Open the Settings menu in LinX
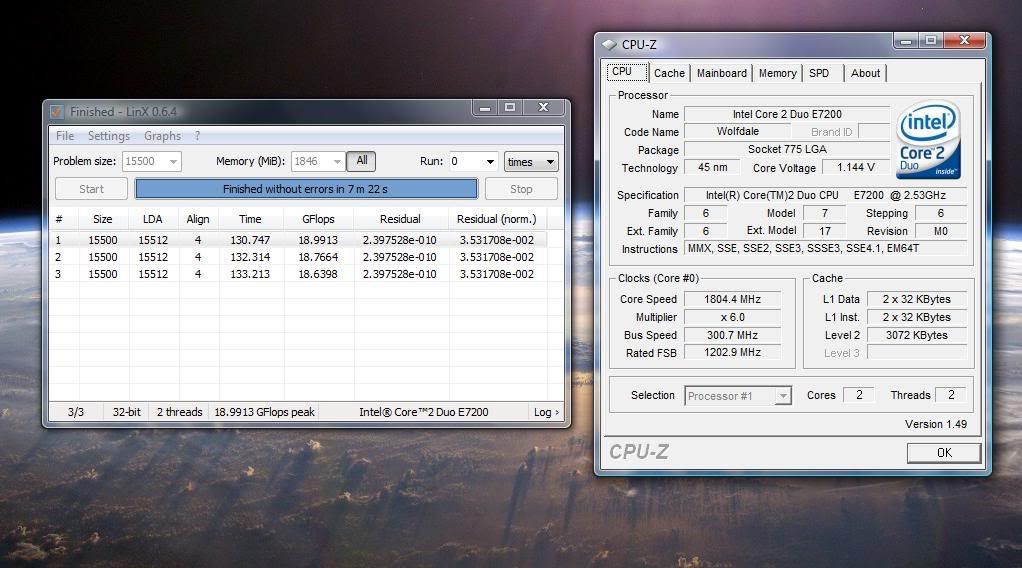Screen dimensions: 1022x568 click(x=109, y=136)
